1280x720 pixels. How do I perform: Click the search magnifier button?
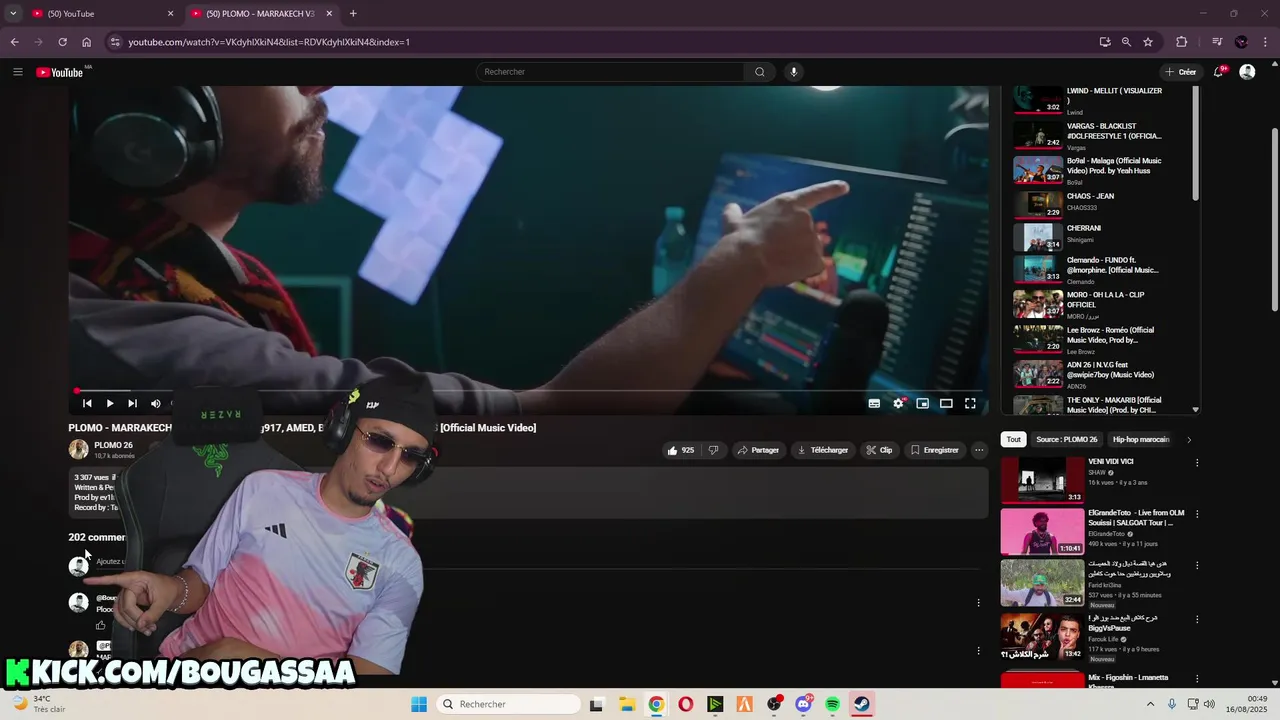(x=759, y=72)
